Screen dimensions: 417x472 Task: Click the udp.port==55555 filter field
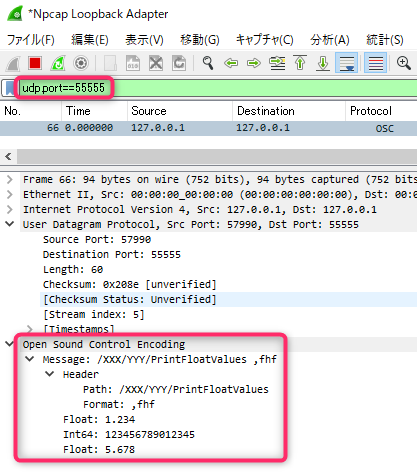(x=218, y=88)
